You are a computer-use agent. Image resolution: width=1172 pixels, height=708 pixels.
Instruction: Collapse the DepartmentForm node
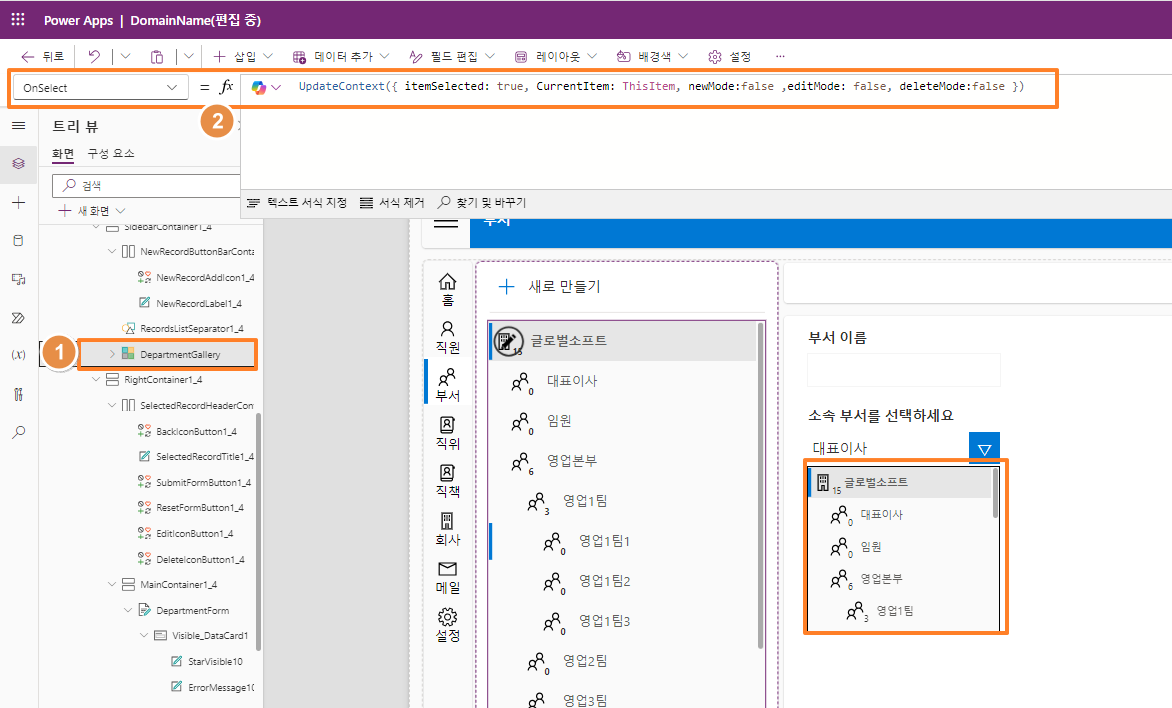pos(128,610)
